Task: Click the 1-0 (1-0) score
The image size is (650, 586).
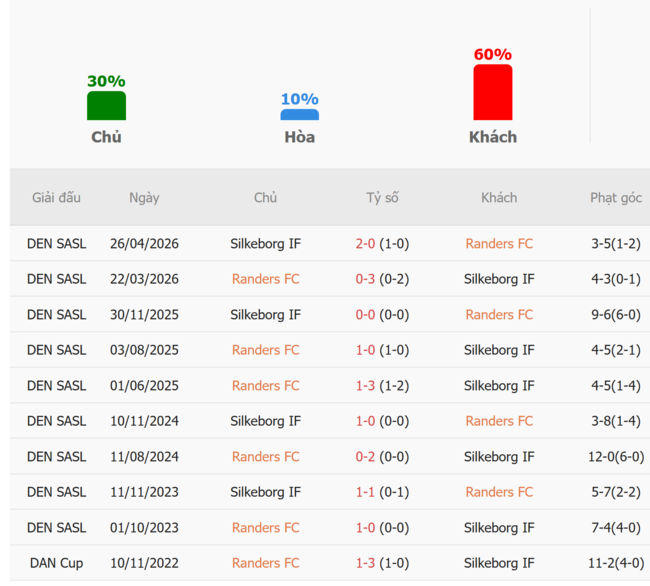Action: pyautogui.click(x=382, y=350)
